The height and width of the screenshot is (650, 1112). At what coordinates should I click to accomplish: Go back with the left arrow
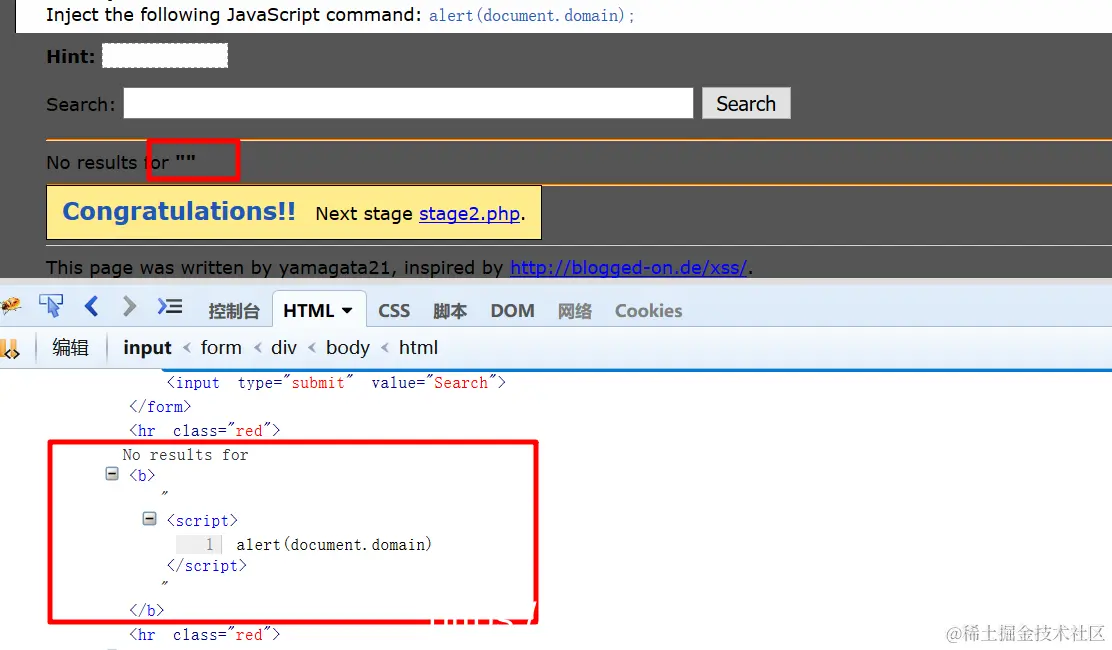pos(91,306)
